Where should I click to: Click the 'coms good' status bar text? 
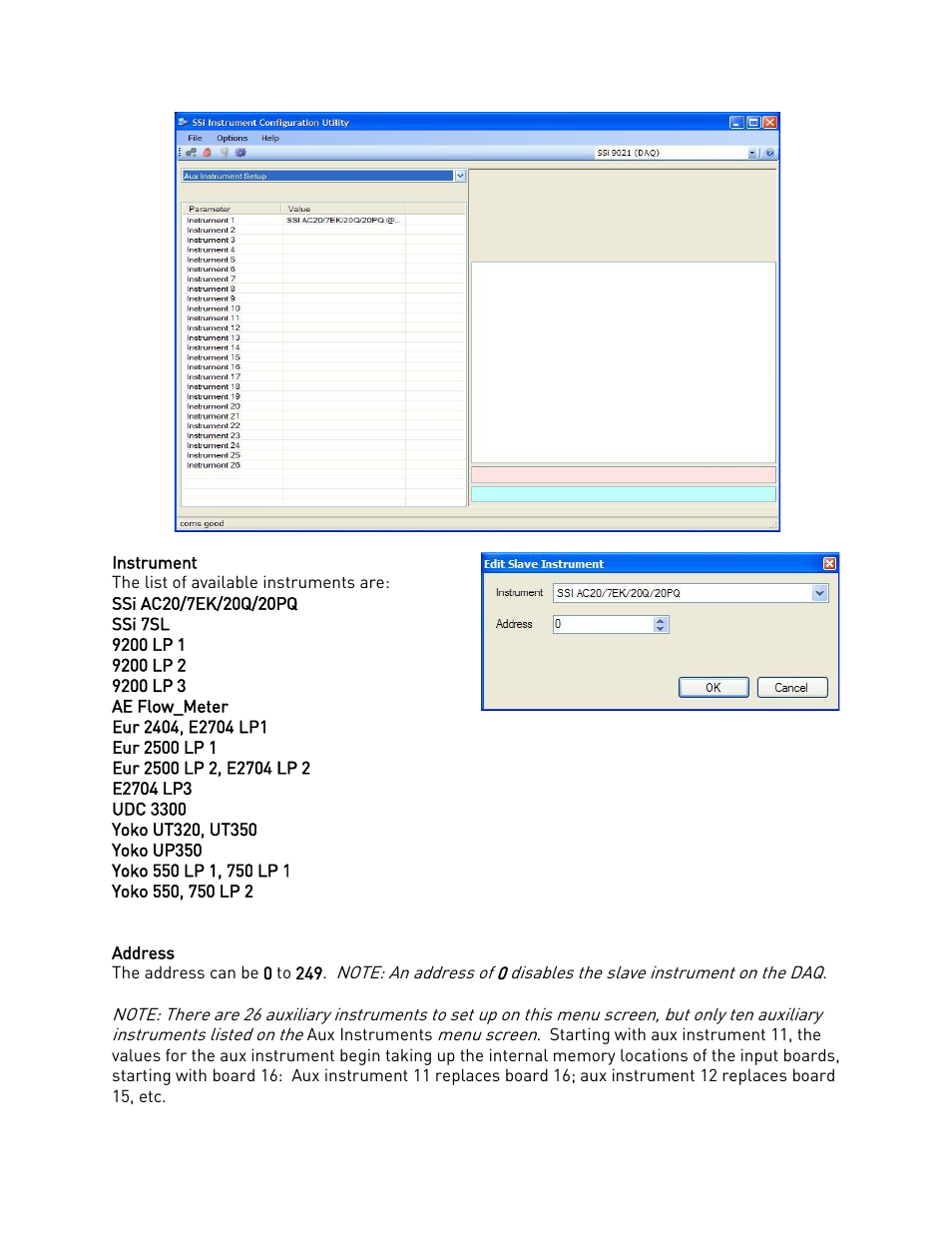[x=202, y=523]
